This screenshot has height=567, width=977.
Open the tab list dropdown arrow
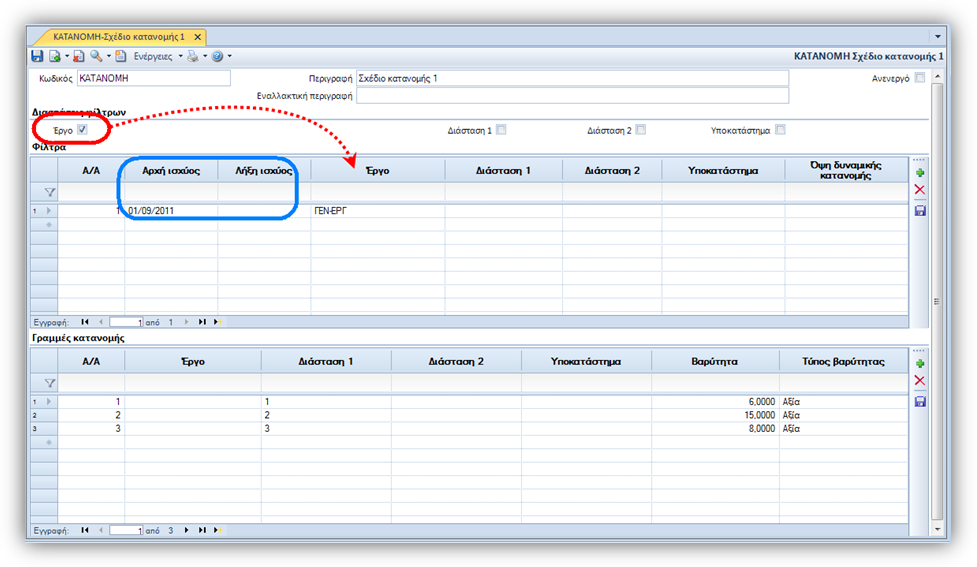click(x=938, y=37)
